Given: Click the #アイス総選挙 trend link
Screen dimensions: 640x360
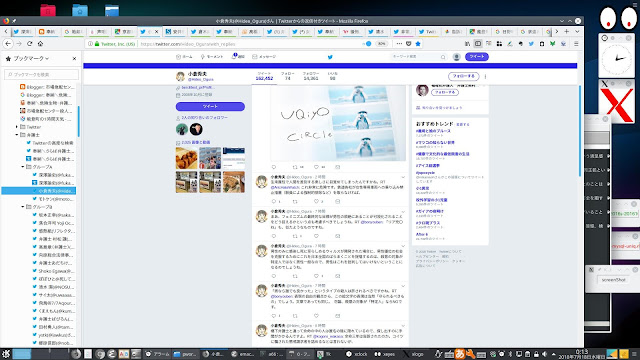Looking at the screenshot, I should [428, 166].
